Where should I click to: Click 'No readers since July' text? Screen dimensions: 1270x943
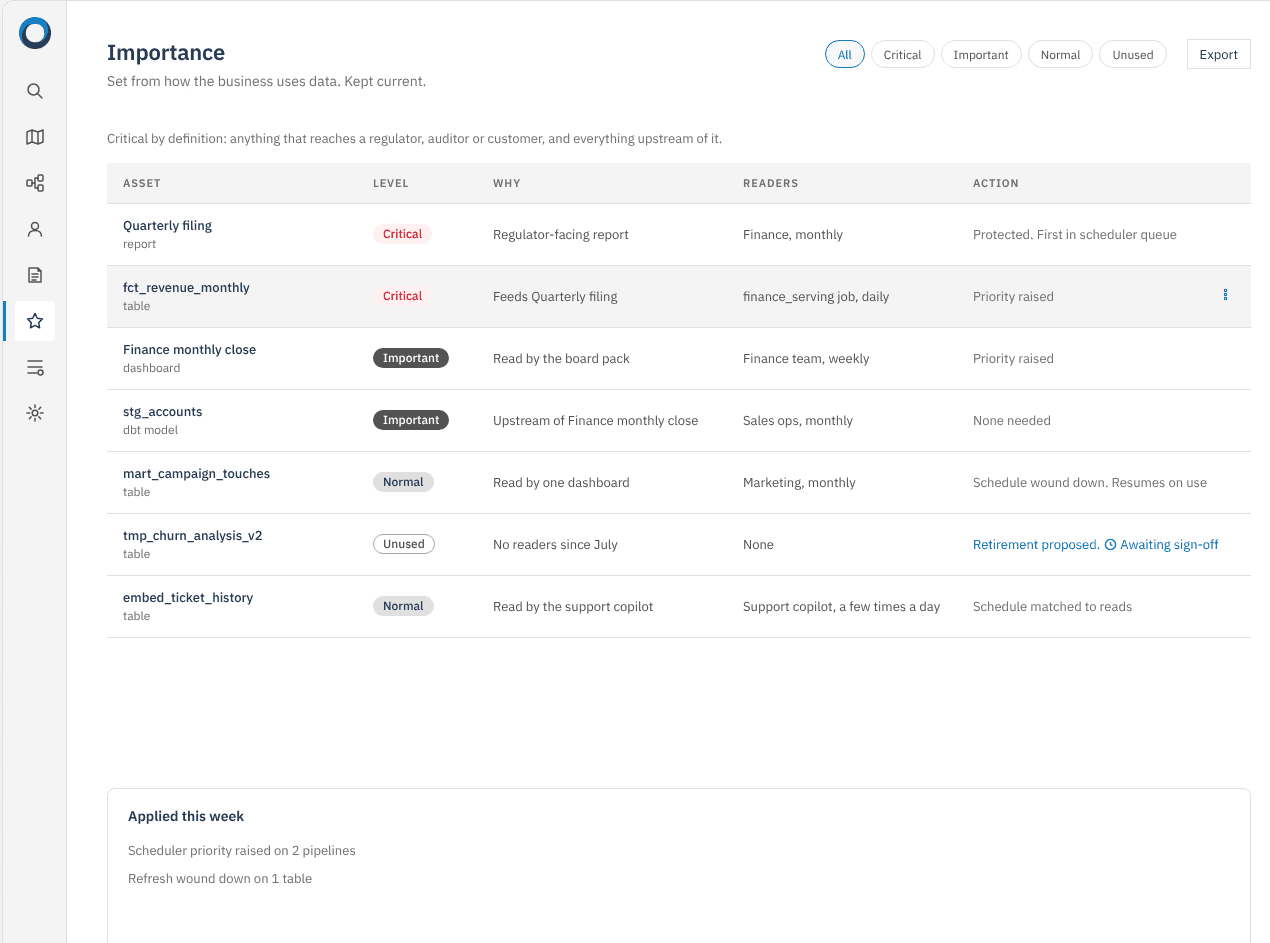[555, 545]
